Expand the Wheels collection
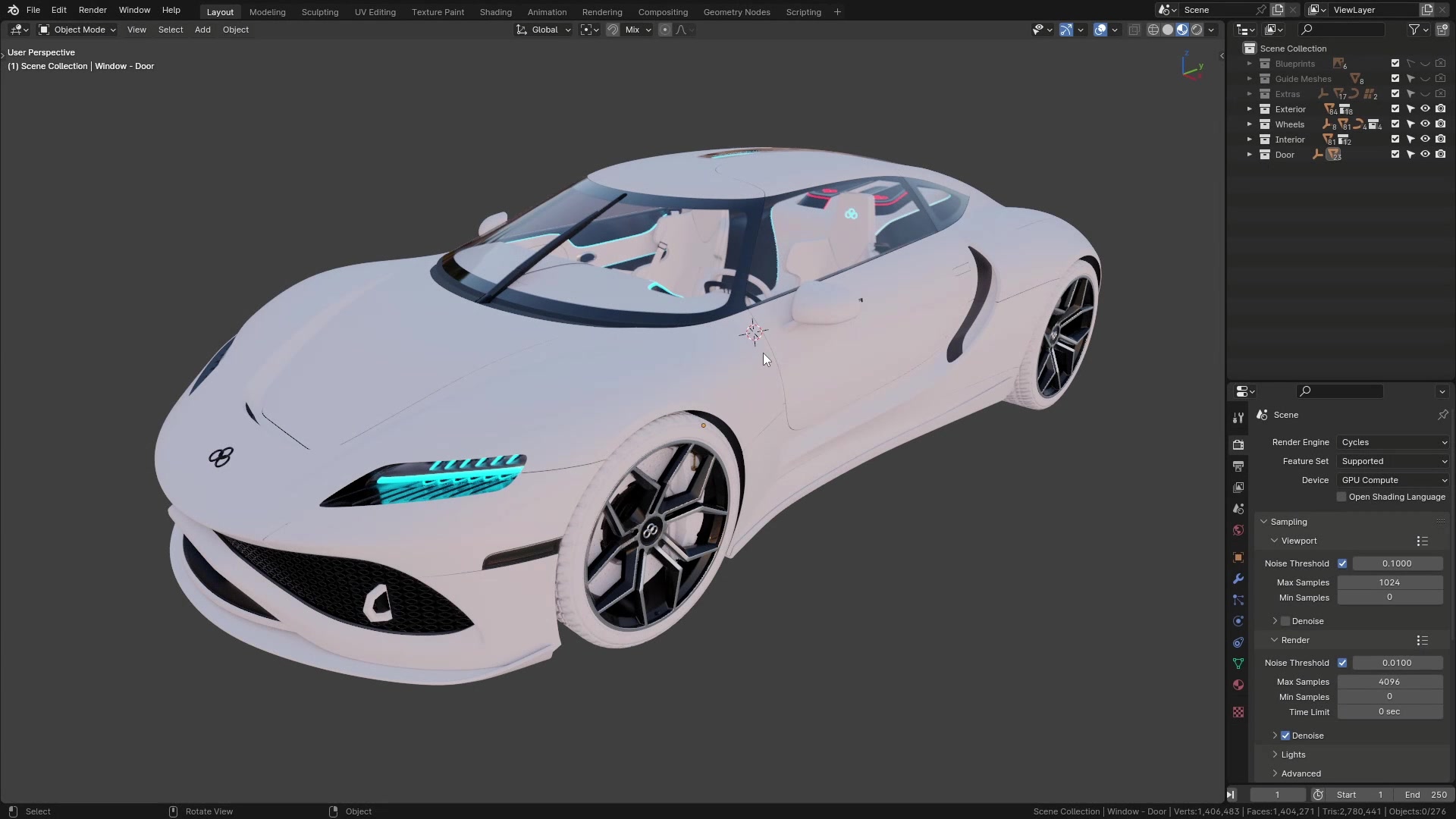This screenshot has width=1456, height=819. 1250,124
